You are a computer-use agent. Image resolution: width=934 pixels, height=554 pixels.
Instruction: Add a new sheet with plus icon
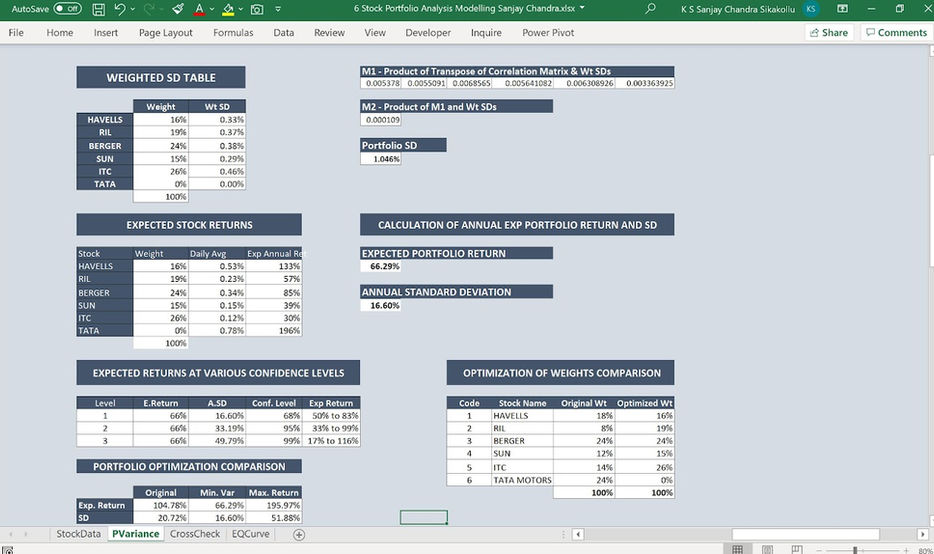point(299,534)
